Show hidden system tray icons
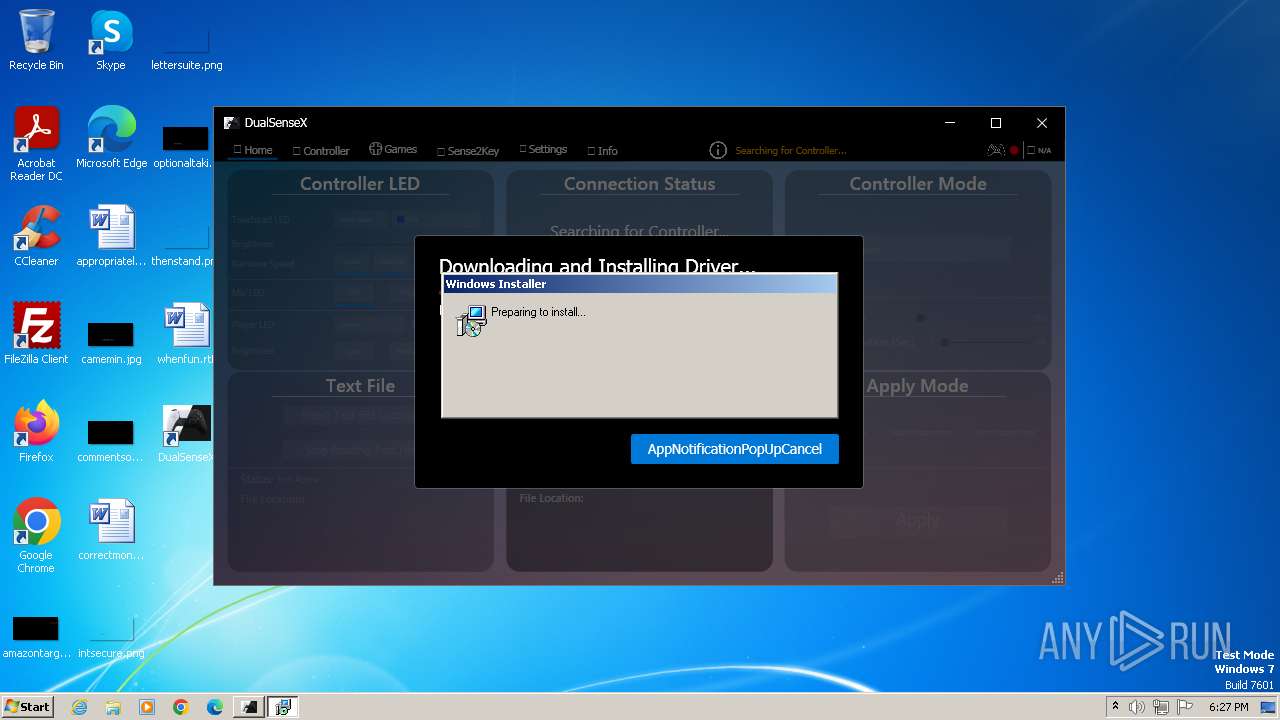The image size is (1280, 720). [1115, 707]
